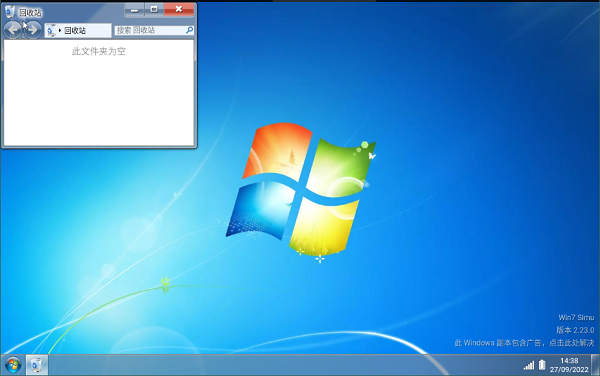Click the 回收站 address bar path
This screenshot has height=376, width=600.
click(78, 30)
